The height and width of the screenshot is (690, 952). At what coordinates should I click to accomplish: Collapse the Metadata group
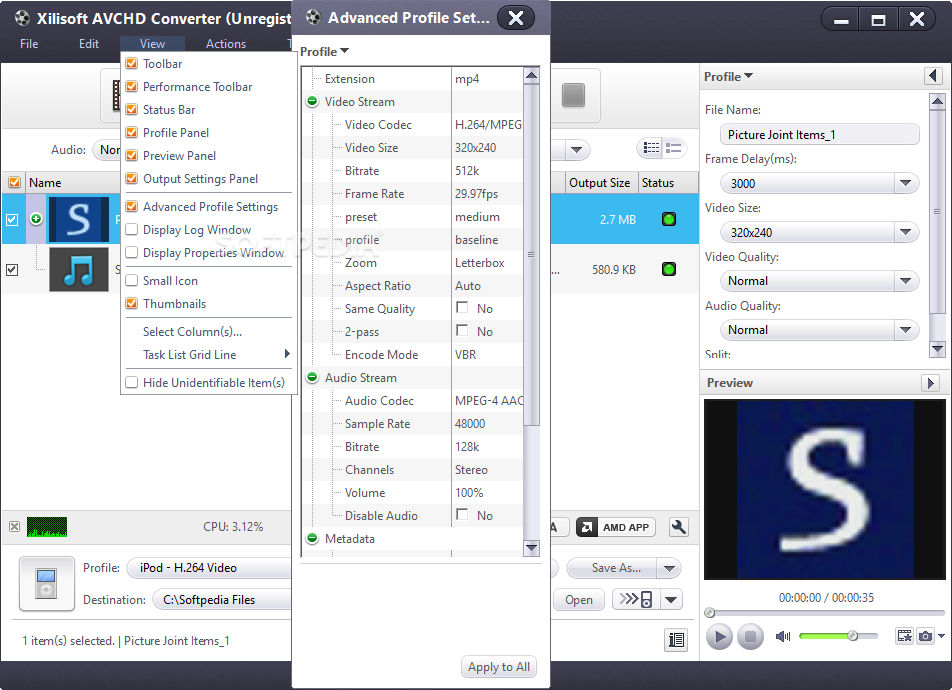coord(312,538)
